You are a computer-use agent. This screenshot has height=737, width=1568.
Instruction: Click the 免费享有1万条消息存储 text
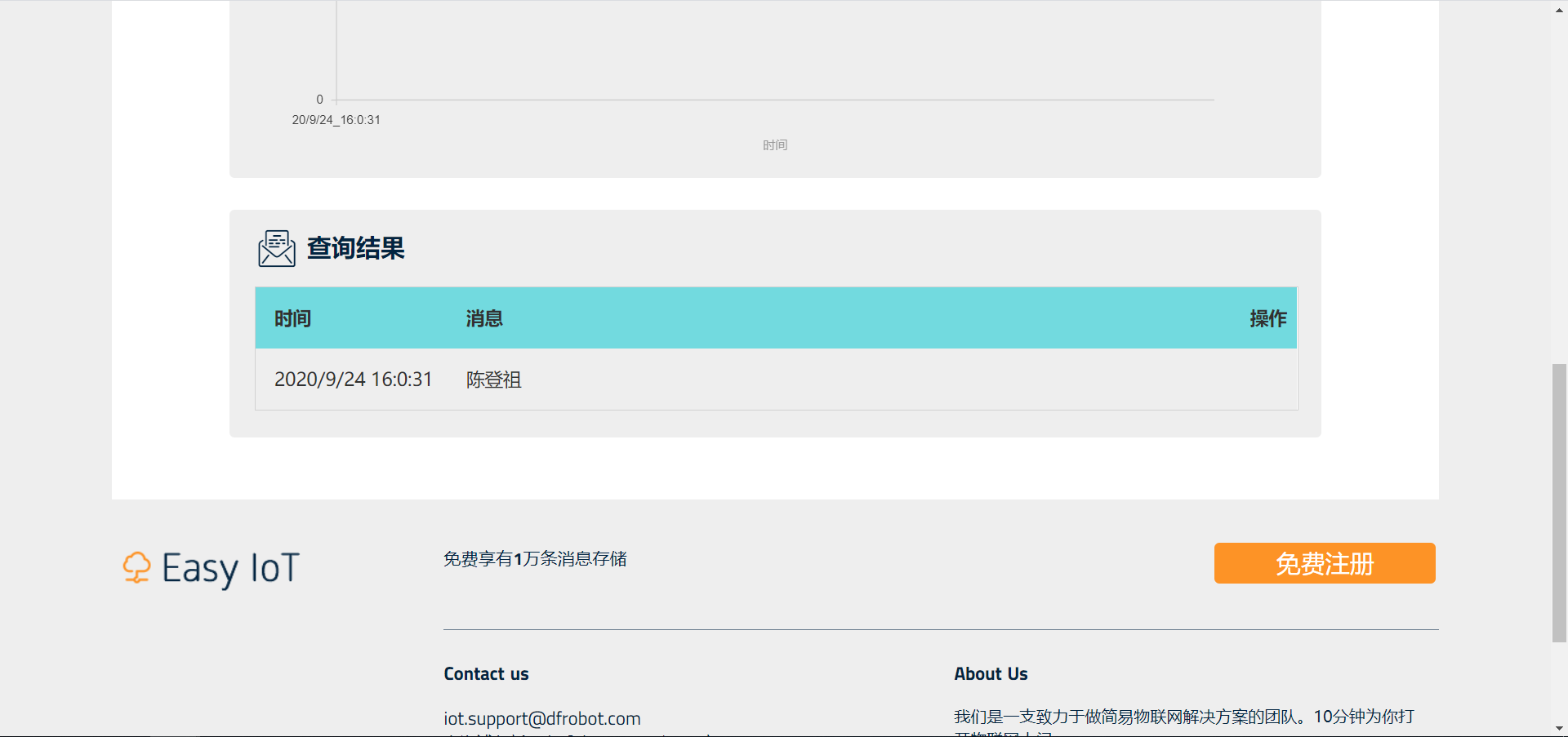(x=535, y=559)
